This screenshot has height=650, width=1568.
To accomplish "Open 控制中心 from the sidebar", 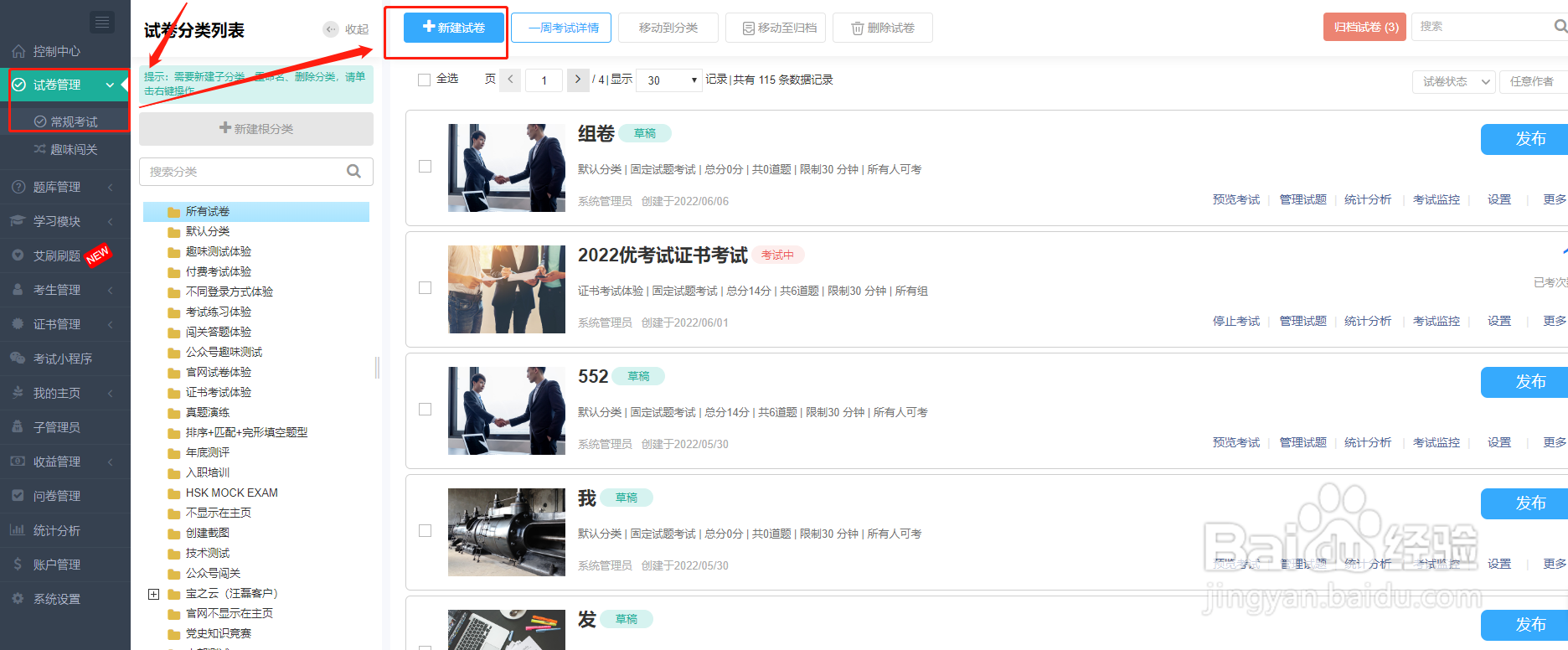I will coord(57,51).
